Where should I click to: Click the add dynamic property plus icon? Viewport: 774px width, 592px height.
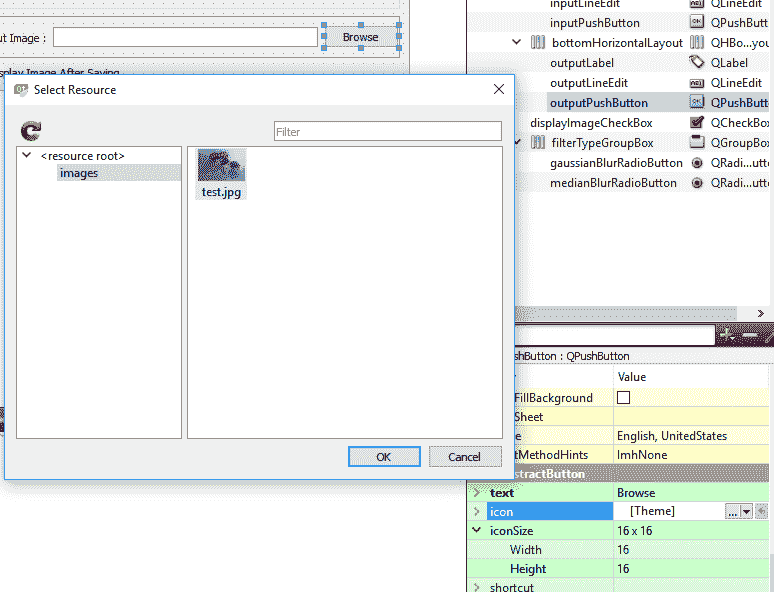click(727, 336)
